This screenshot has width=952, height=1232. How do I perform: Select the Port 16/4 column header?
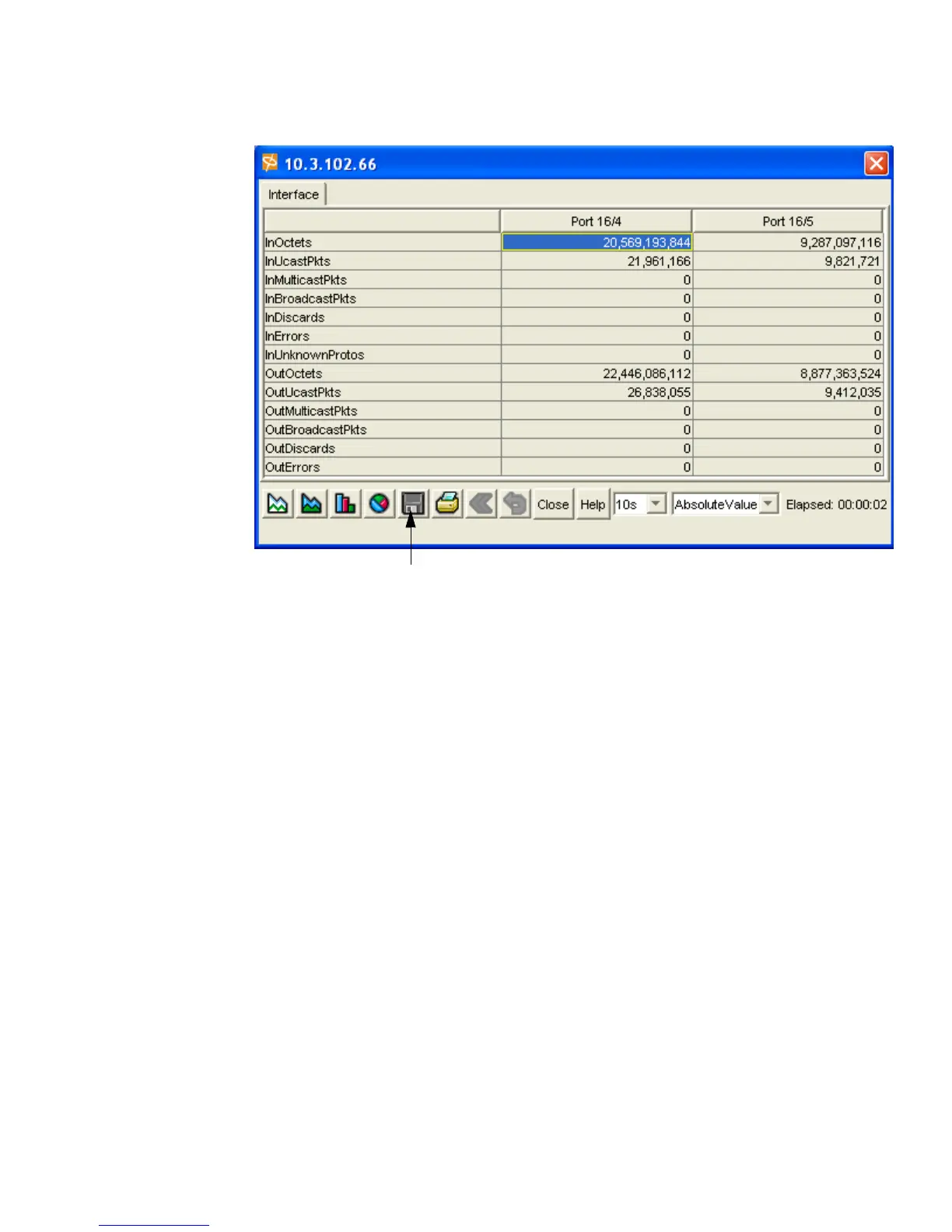596,221
